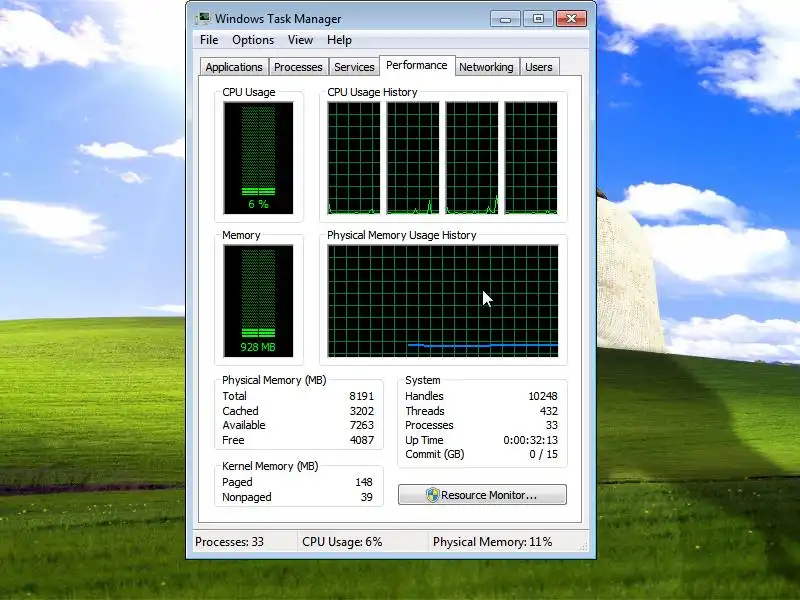Viewport: 800px width, 600px height.
Task: Click the Commit (GB) value 0 / 15
Action: click(x=543, y=454)
